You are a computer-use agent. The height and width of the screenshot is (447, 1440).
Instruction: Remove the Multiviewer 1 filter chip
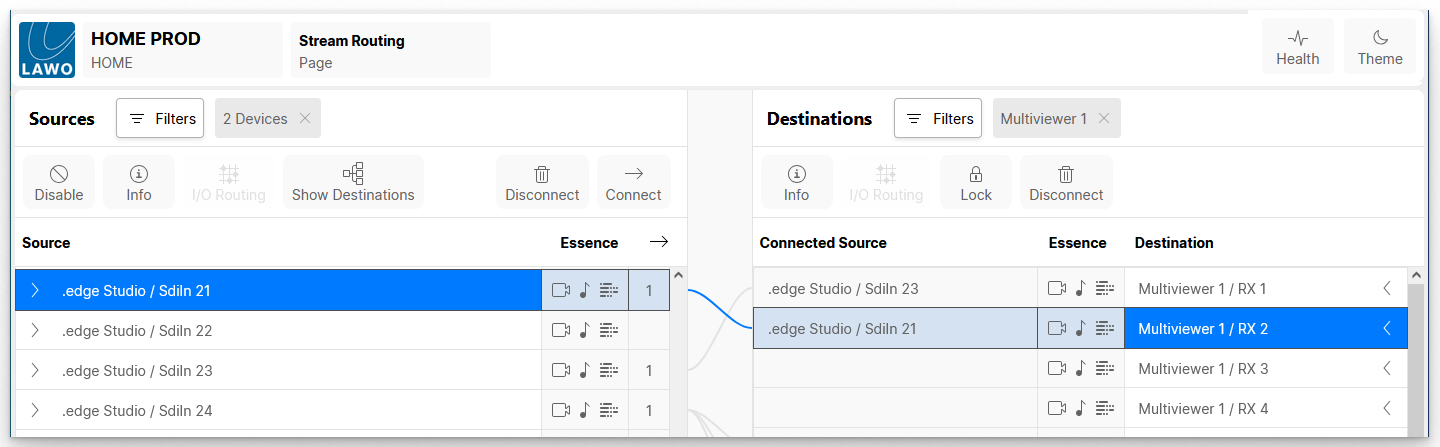coord(1104,119)
